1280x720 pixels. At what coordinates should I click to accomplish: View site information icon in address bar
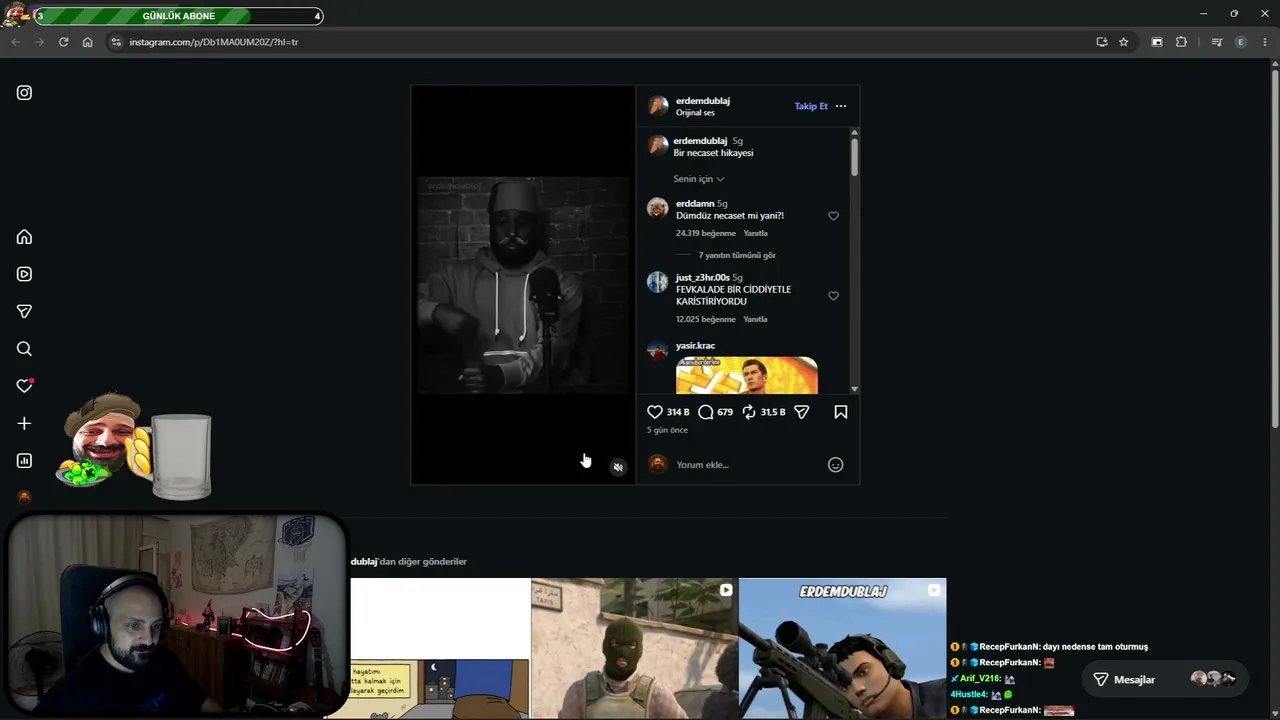point(116,42)
